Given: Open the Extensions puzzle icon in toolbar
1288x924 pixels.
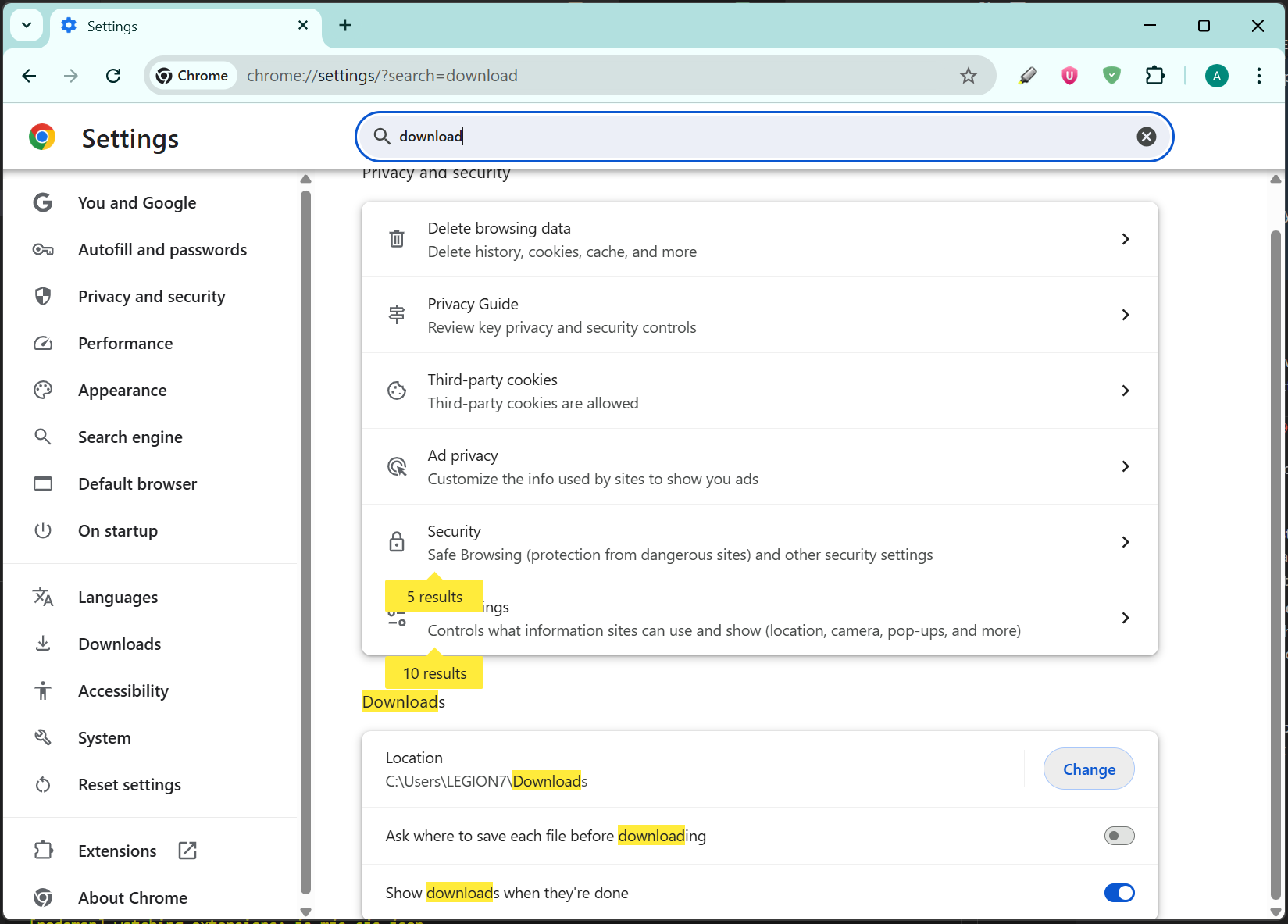Looking at the screenshot, I should pos(1154,76).
